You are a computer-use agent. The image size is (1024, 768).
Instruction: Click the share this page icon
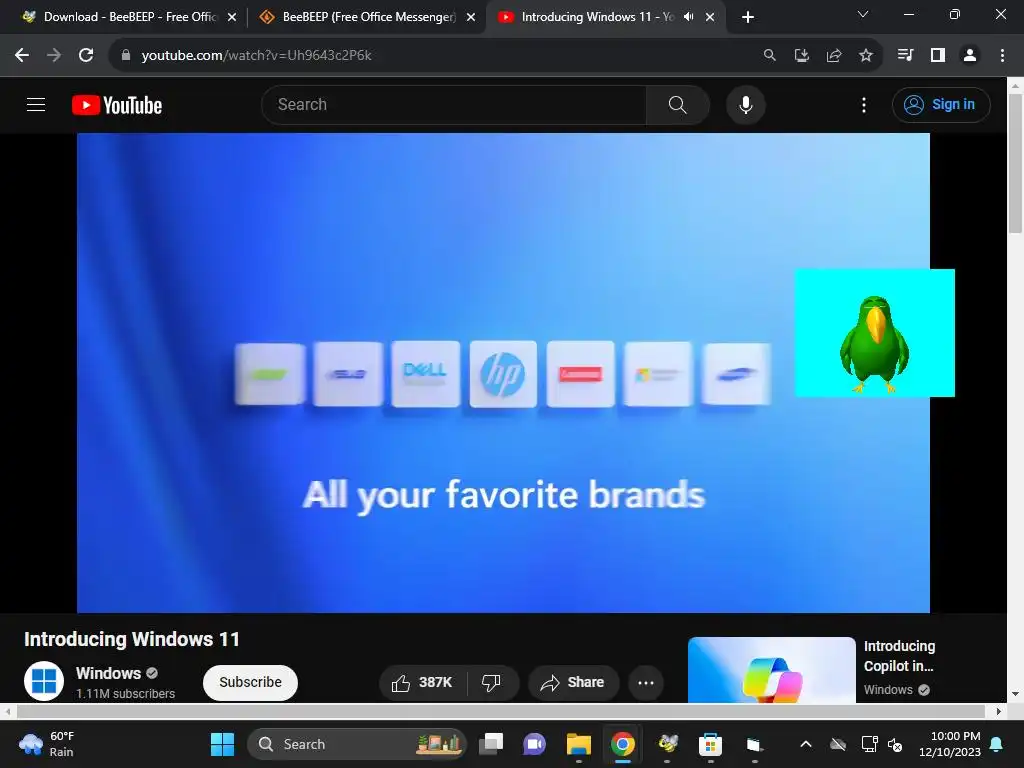coord(834,56)
